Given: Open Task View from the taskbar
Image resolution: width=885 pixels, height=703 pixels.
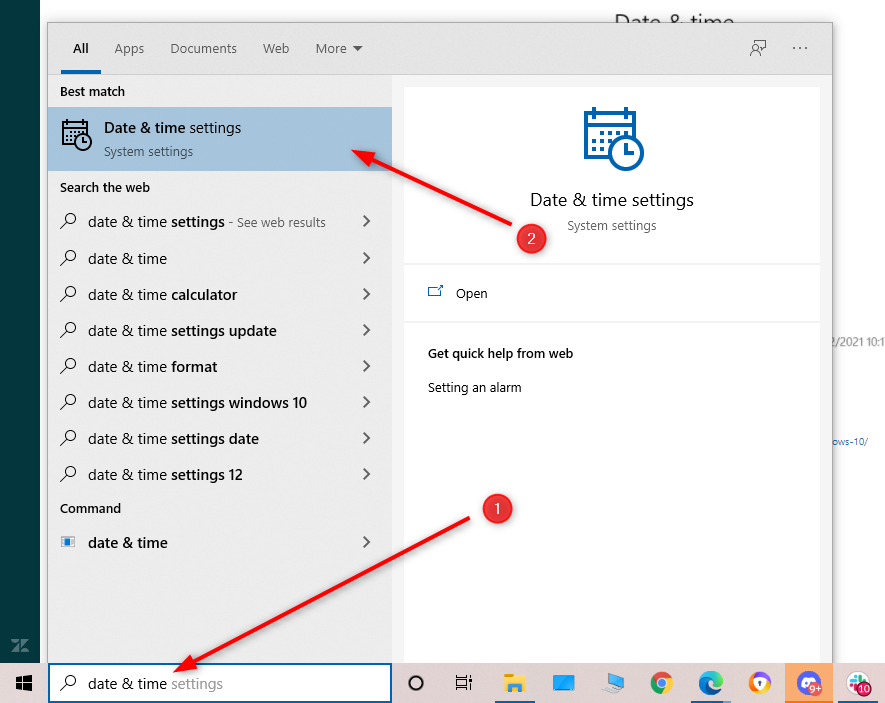Looking at the screenshot, I should [x=463, y=683].
